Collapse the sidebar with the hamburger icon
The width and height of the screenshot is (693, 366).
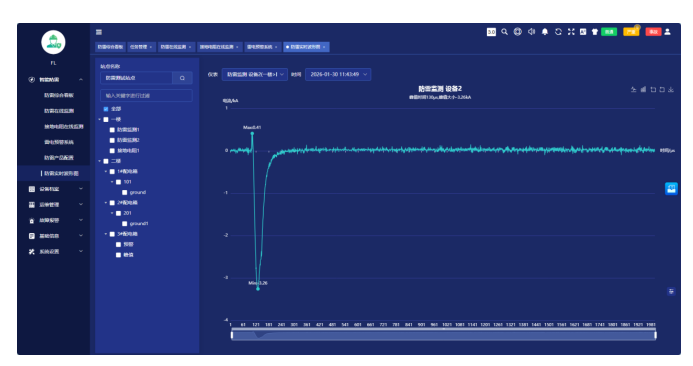[x=99, y=32]
